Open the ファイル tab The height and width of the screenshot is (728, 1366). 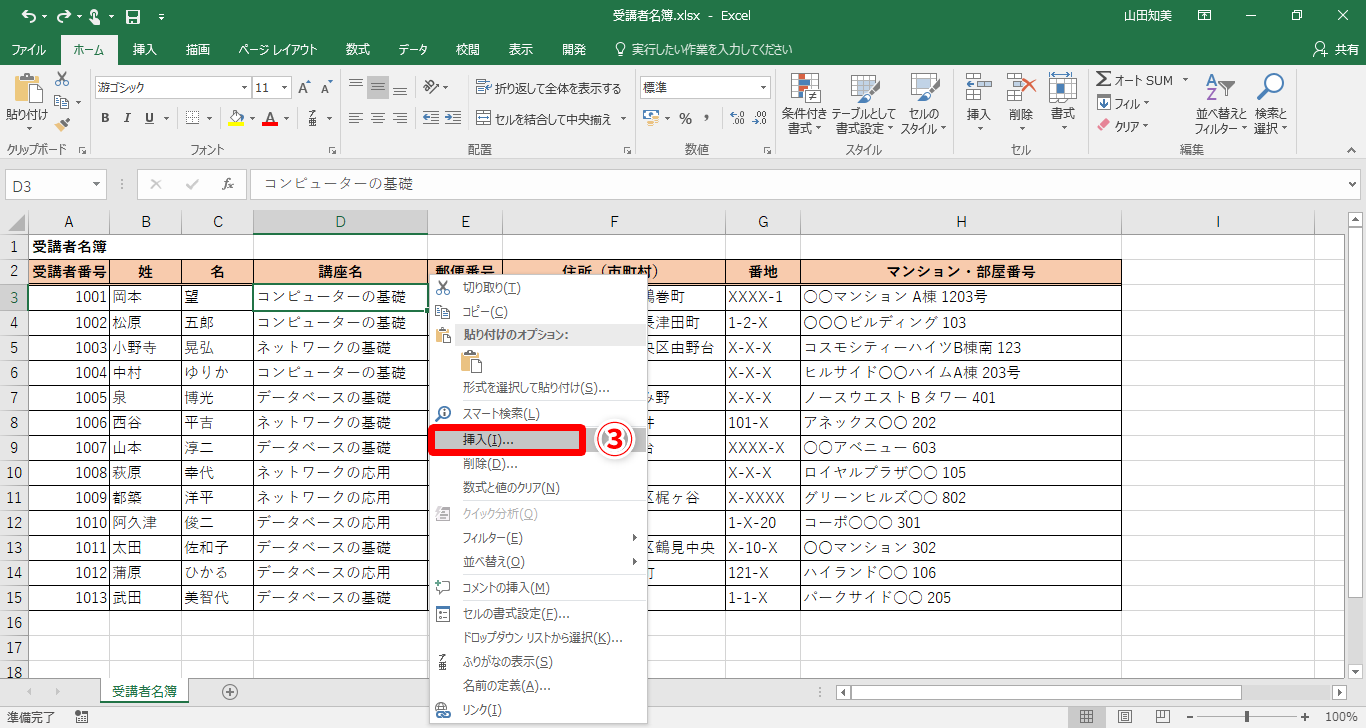(x=29, y=49)
